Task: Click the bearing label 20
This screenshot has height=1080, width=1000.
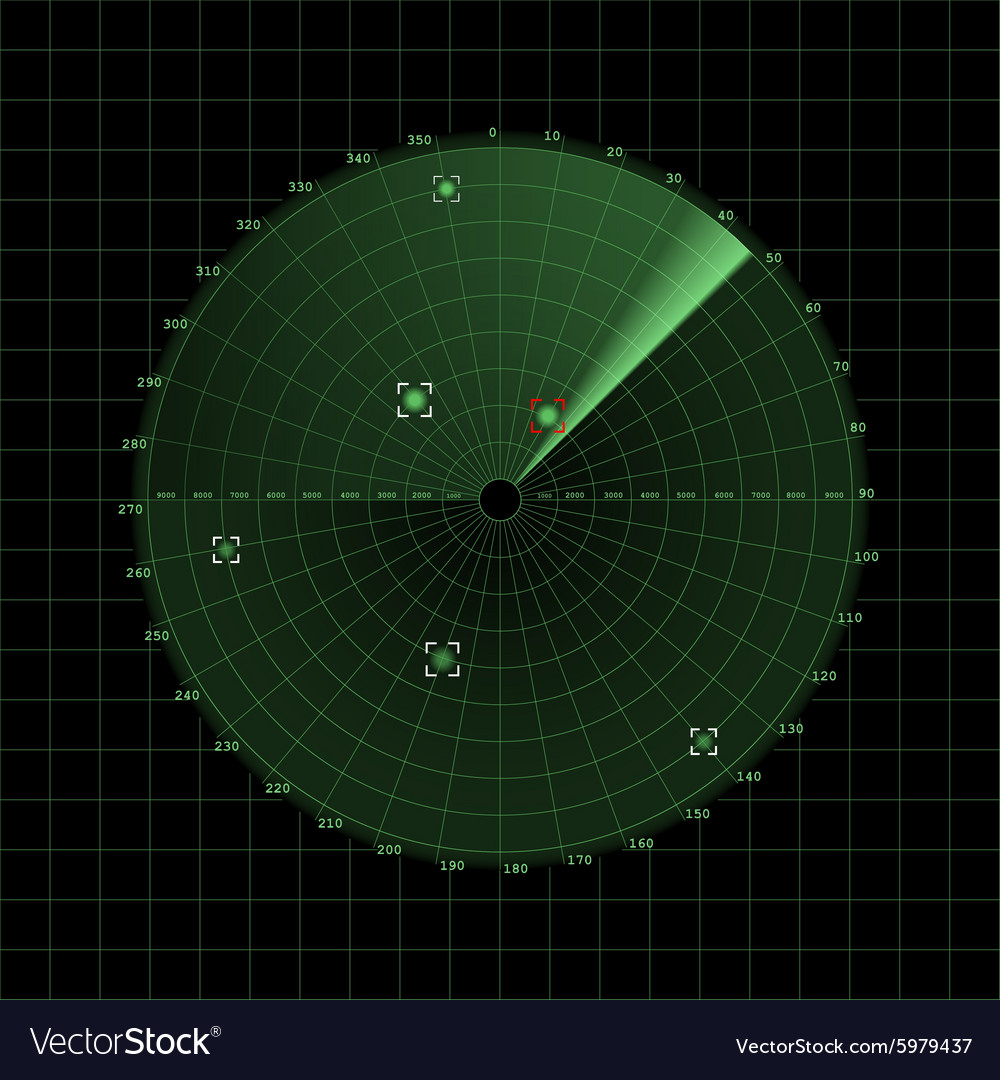Action: click(615, 152)
